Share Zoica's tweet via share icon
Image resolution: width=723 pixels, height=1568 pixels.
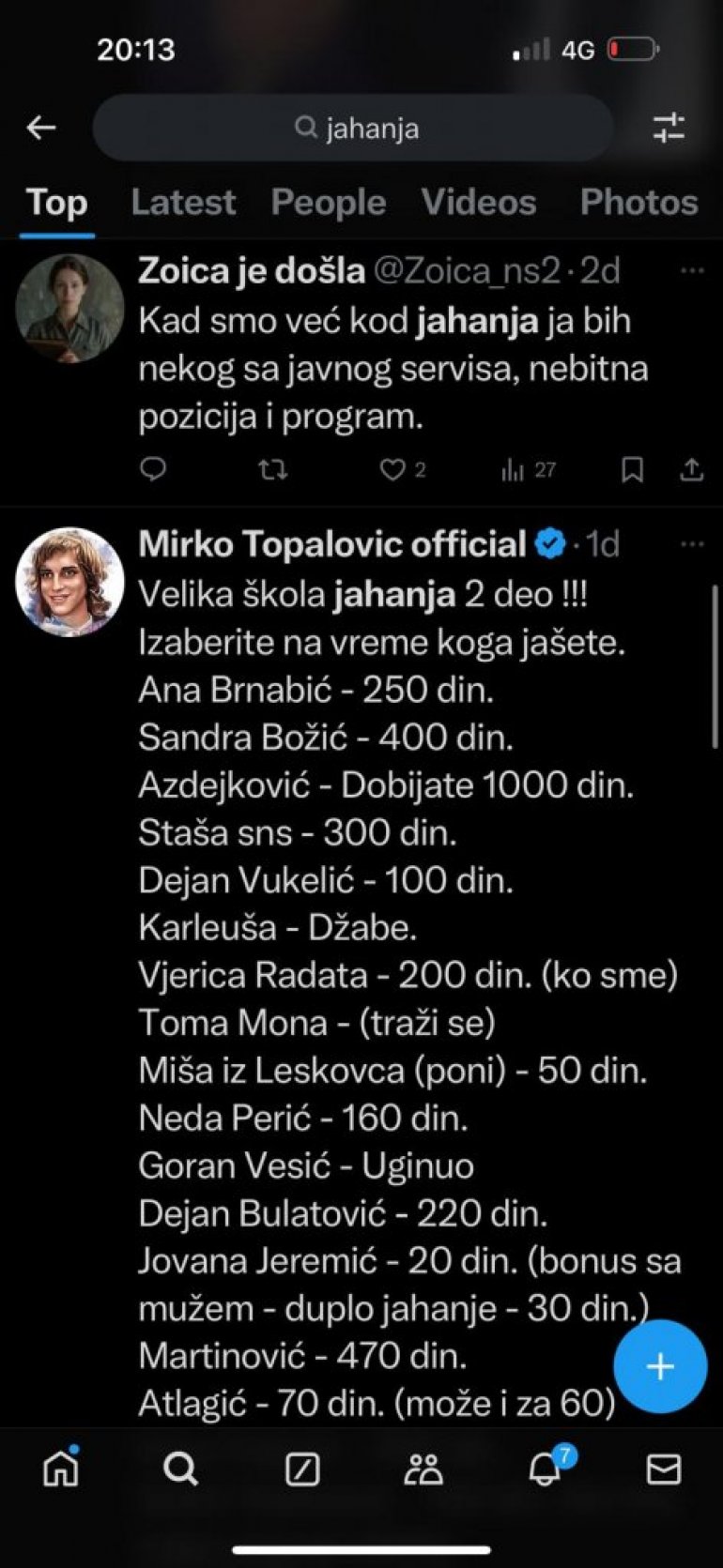692,469
